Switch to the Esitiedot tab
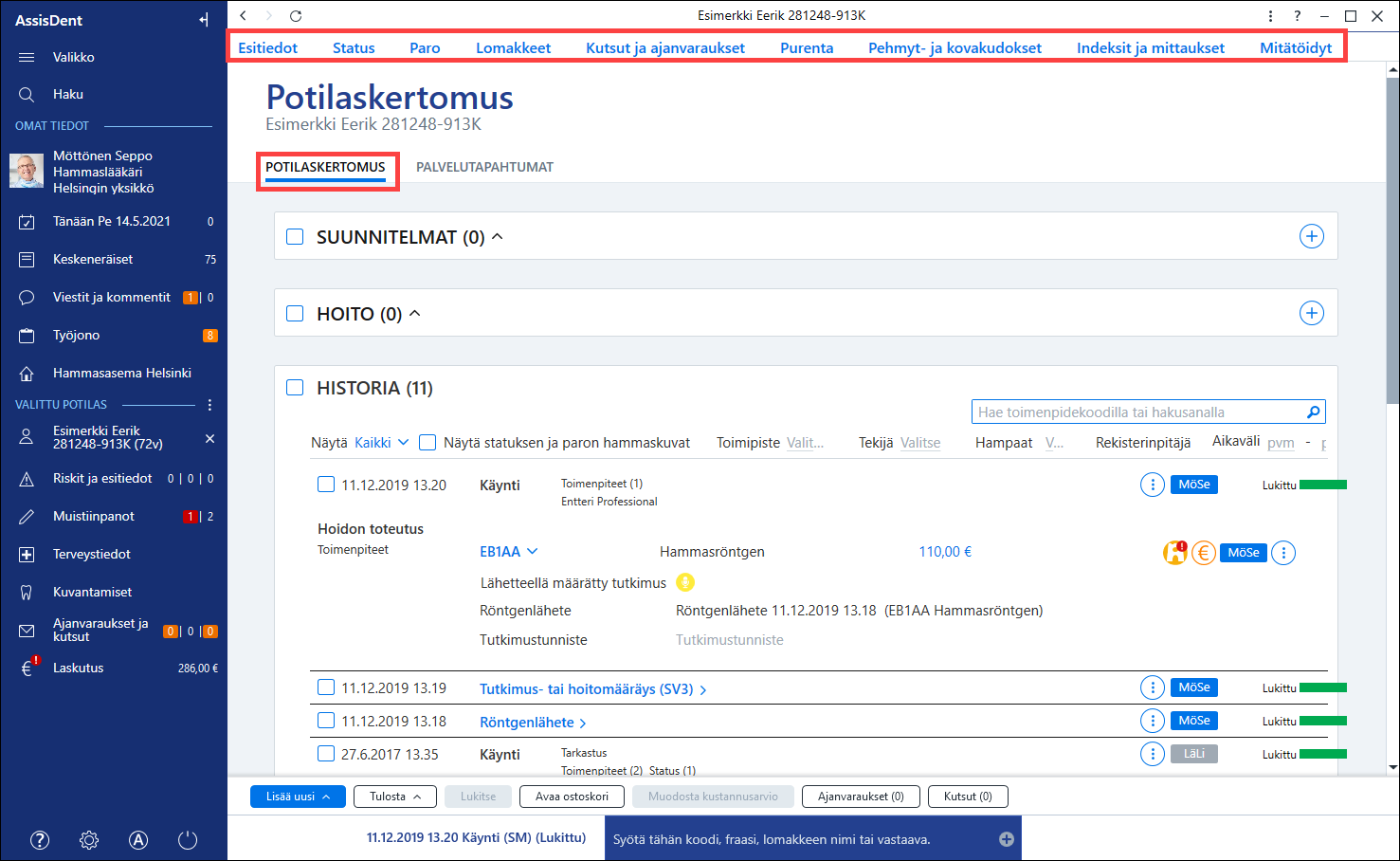The image size is (1400, 861). click(x=267, y=47)
